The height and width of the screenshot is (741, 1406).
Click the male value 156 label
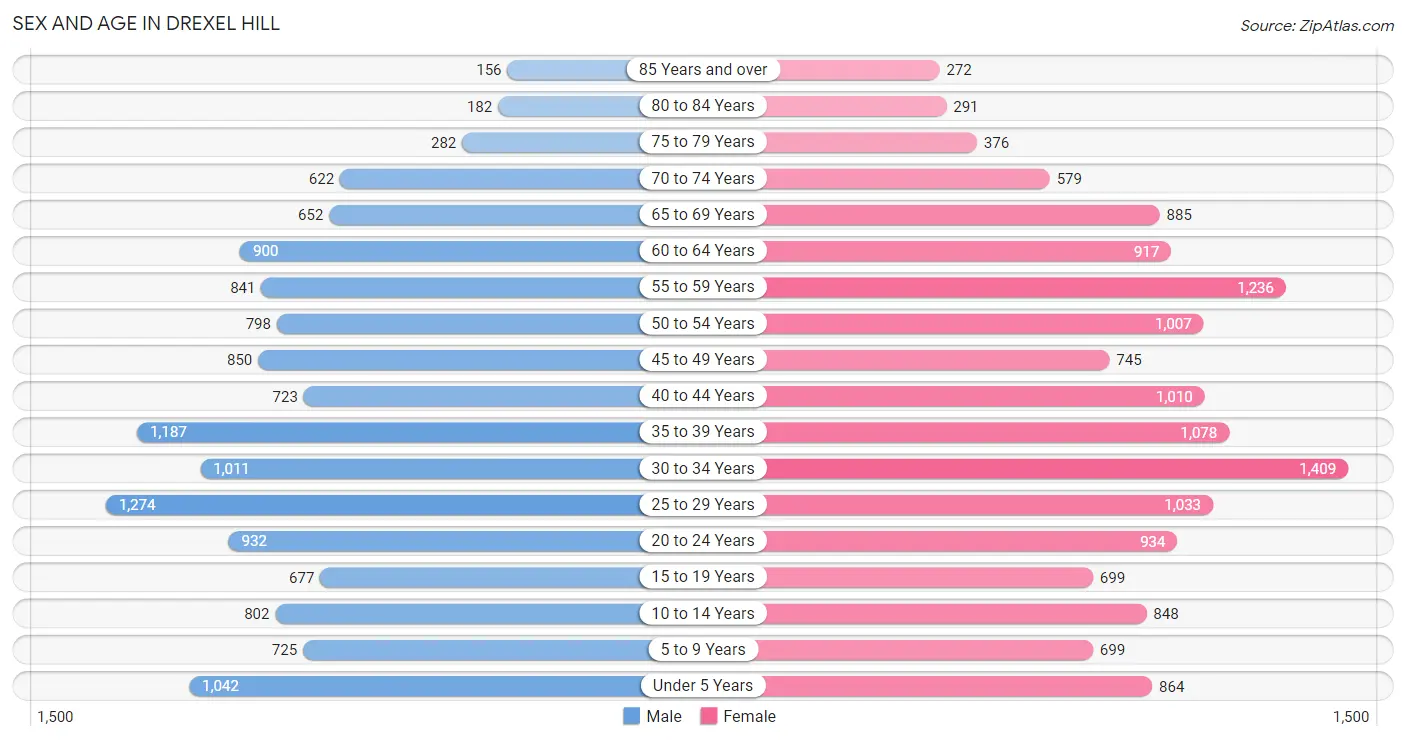click(x=488, y=70)
